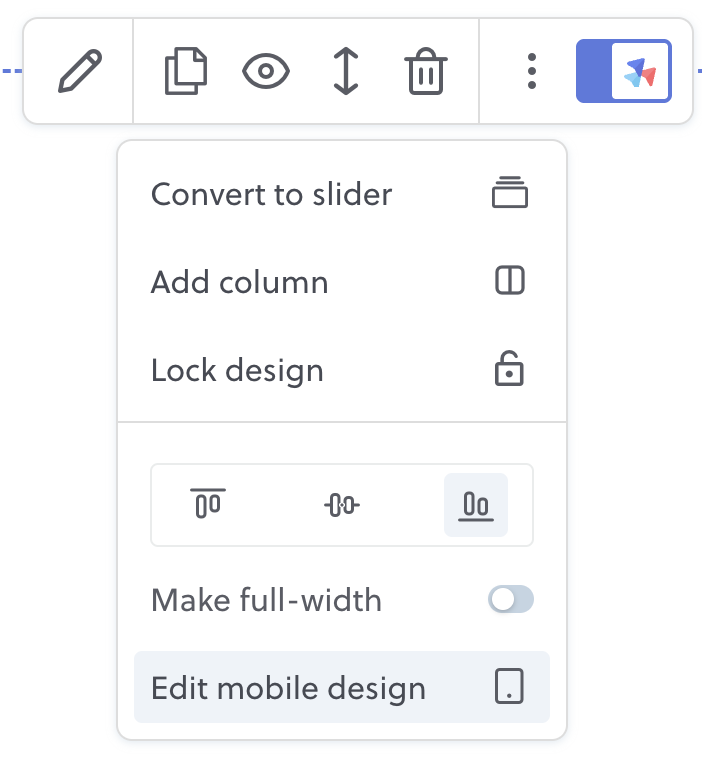Enable the Make full-width switch

tap(511, 599)
